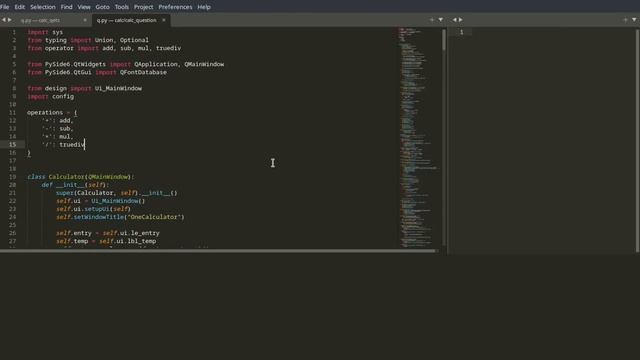This screenshot has height=360, width=640.
Task: Click 'import config' on line 9
Action: 51,96
